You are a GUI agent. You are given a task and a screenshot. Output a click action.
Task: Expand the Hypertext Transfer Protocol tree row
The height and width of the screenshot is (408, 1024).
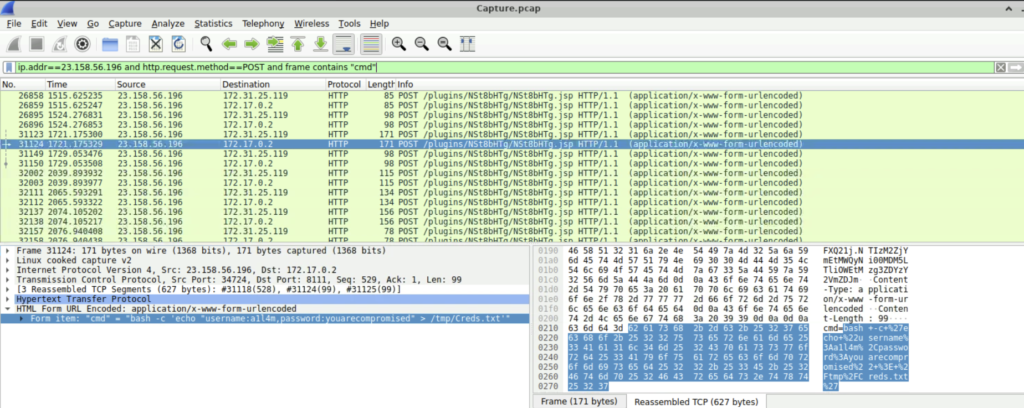point(8,298)
